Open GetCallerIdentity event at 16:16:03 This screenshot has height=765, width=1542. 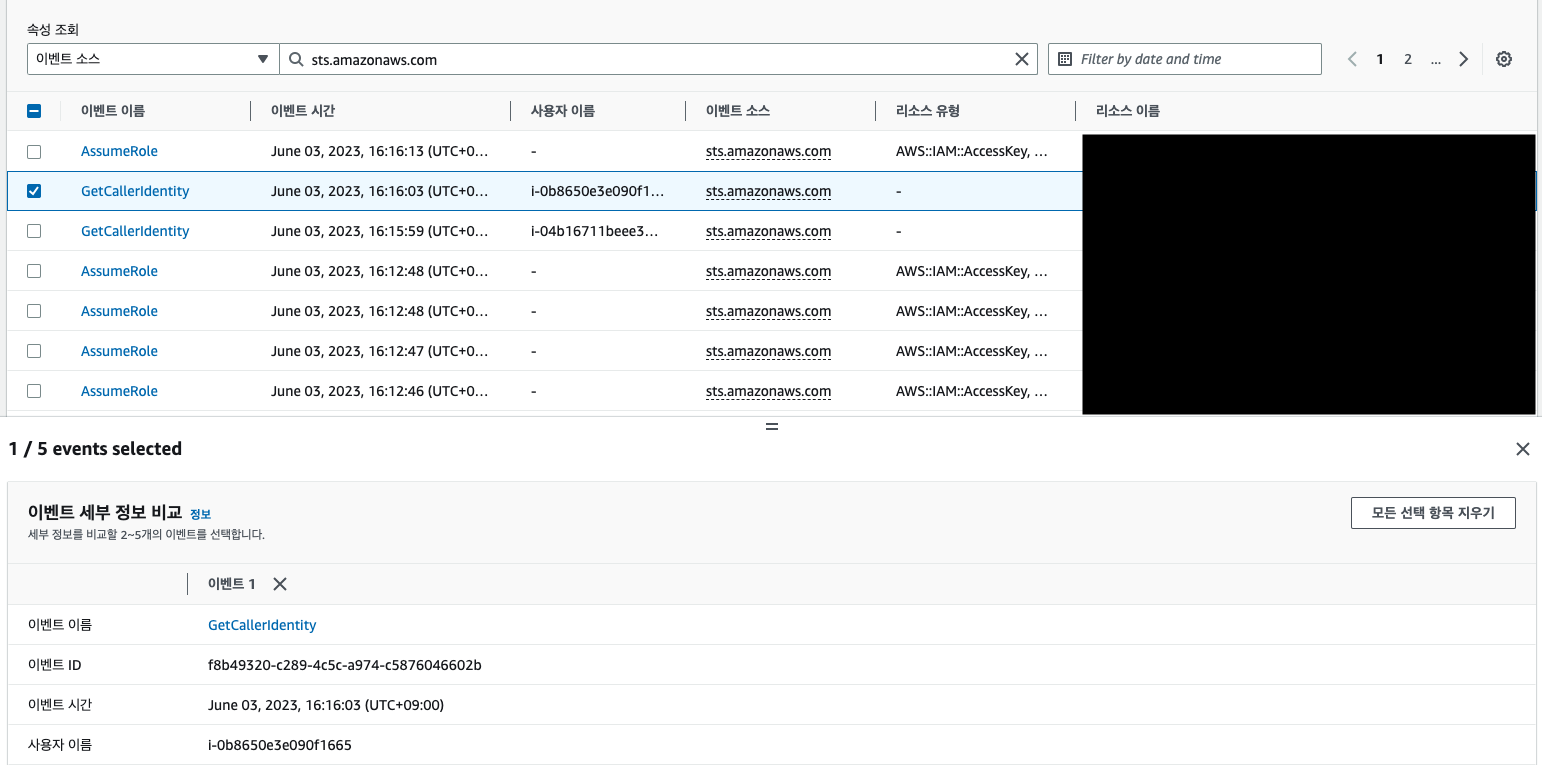(135, 191)
